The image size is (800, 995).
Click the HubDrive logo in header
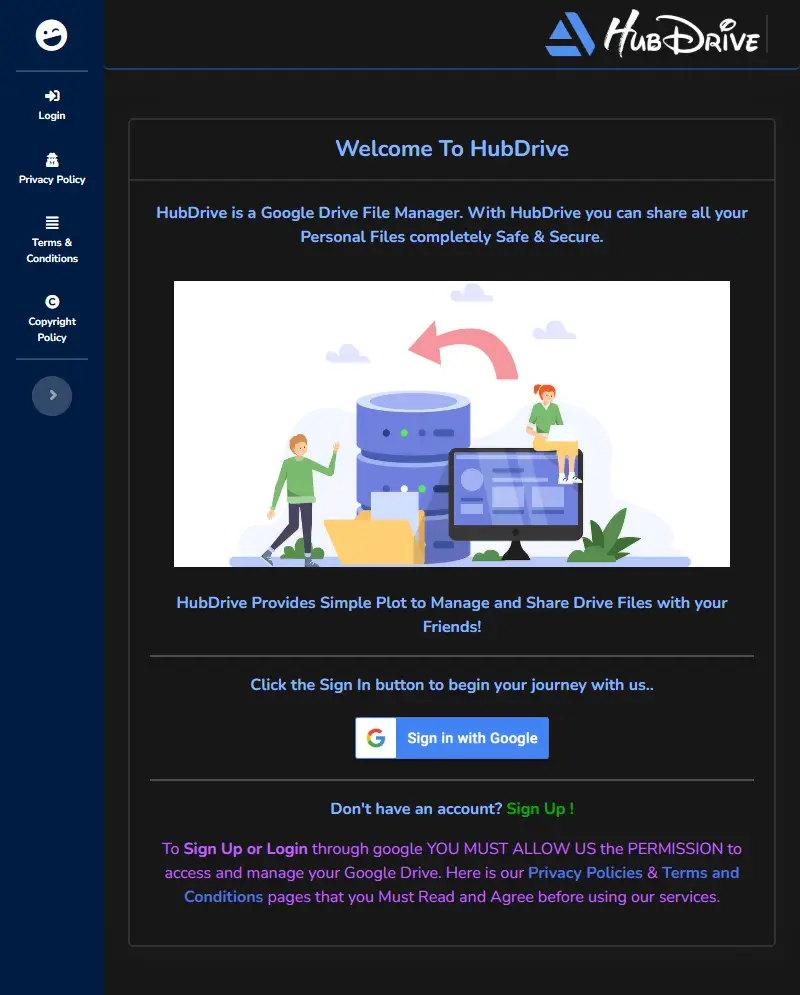tap(653, 35)
